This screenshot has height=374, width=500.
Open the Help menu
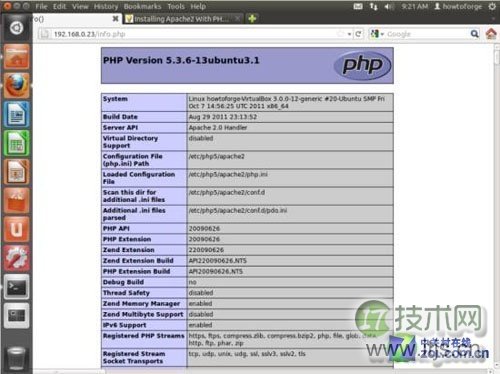coord(198,6)
